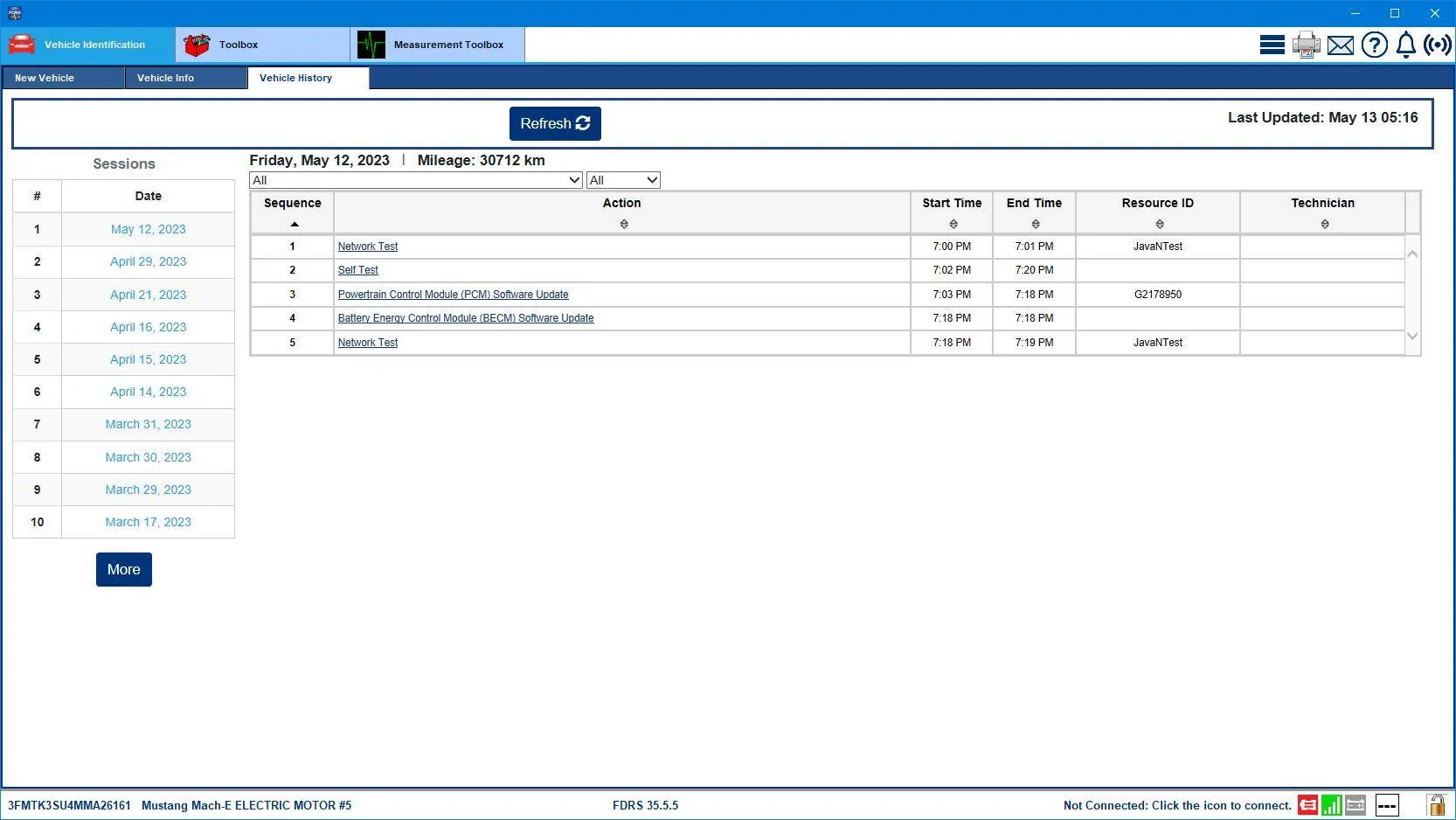This screenshot has height=820, width=1456.
Task: Click the Refresh button
Action: [x=555, y=123]
